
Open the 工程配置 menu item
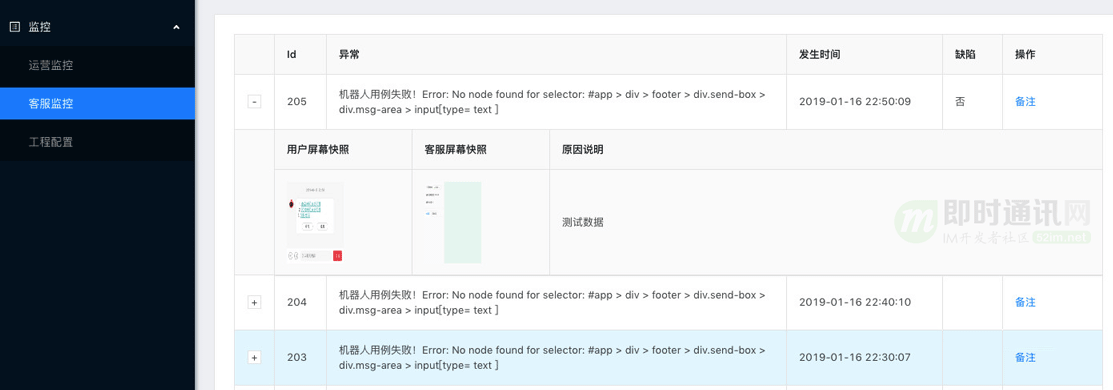click(51, 142)
